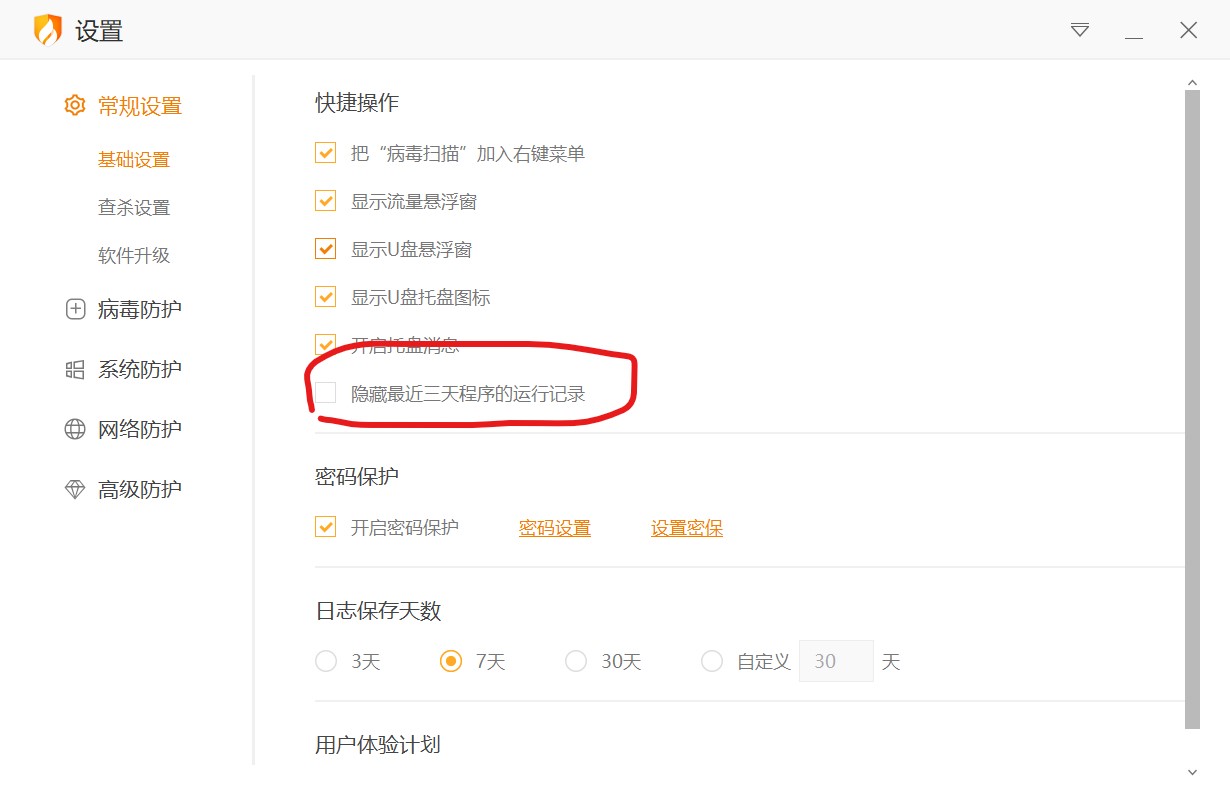Click the 密码设置 link
Viewport: 1230px width, 810px height.
554,528
